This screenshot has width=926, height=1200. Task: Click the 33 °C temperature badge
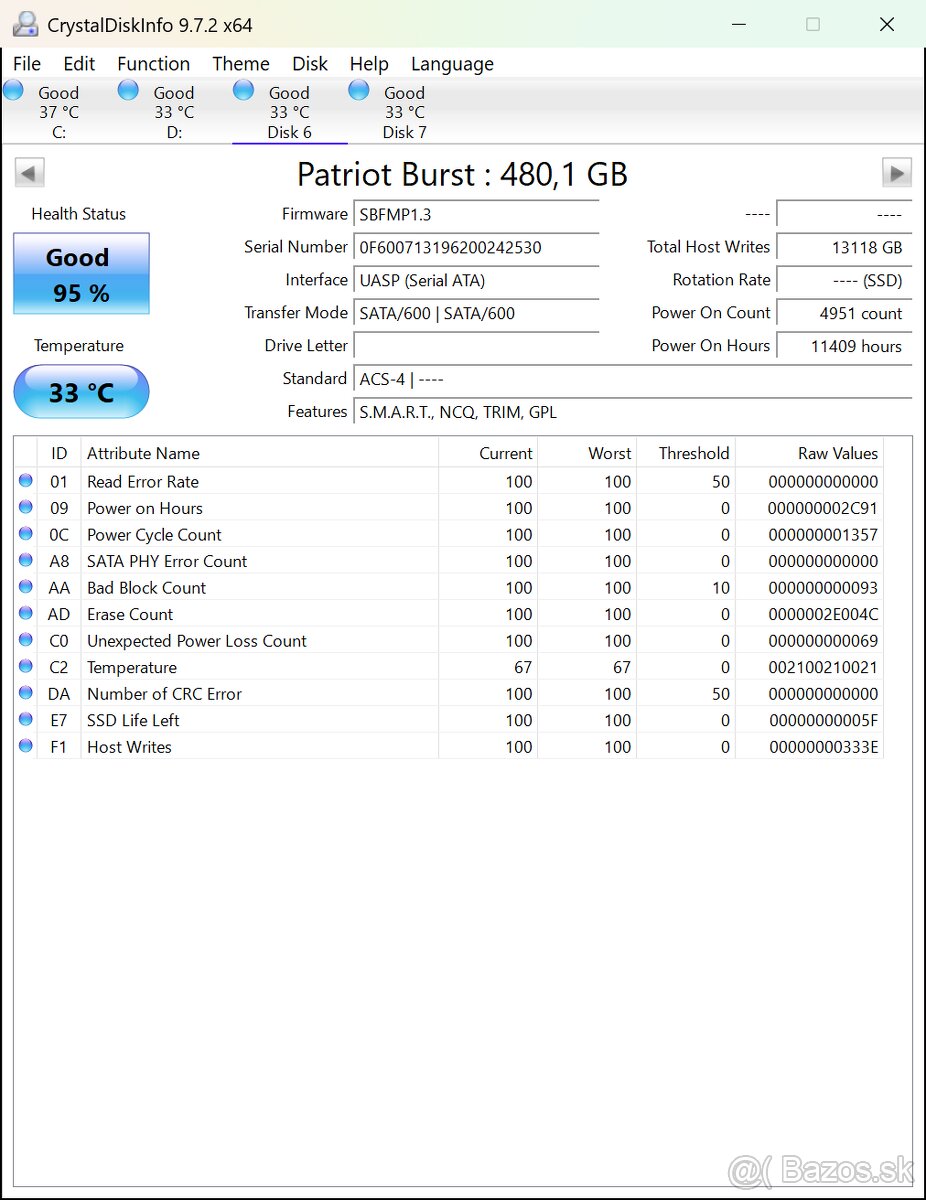[x=80, y=392]
